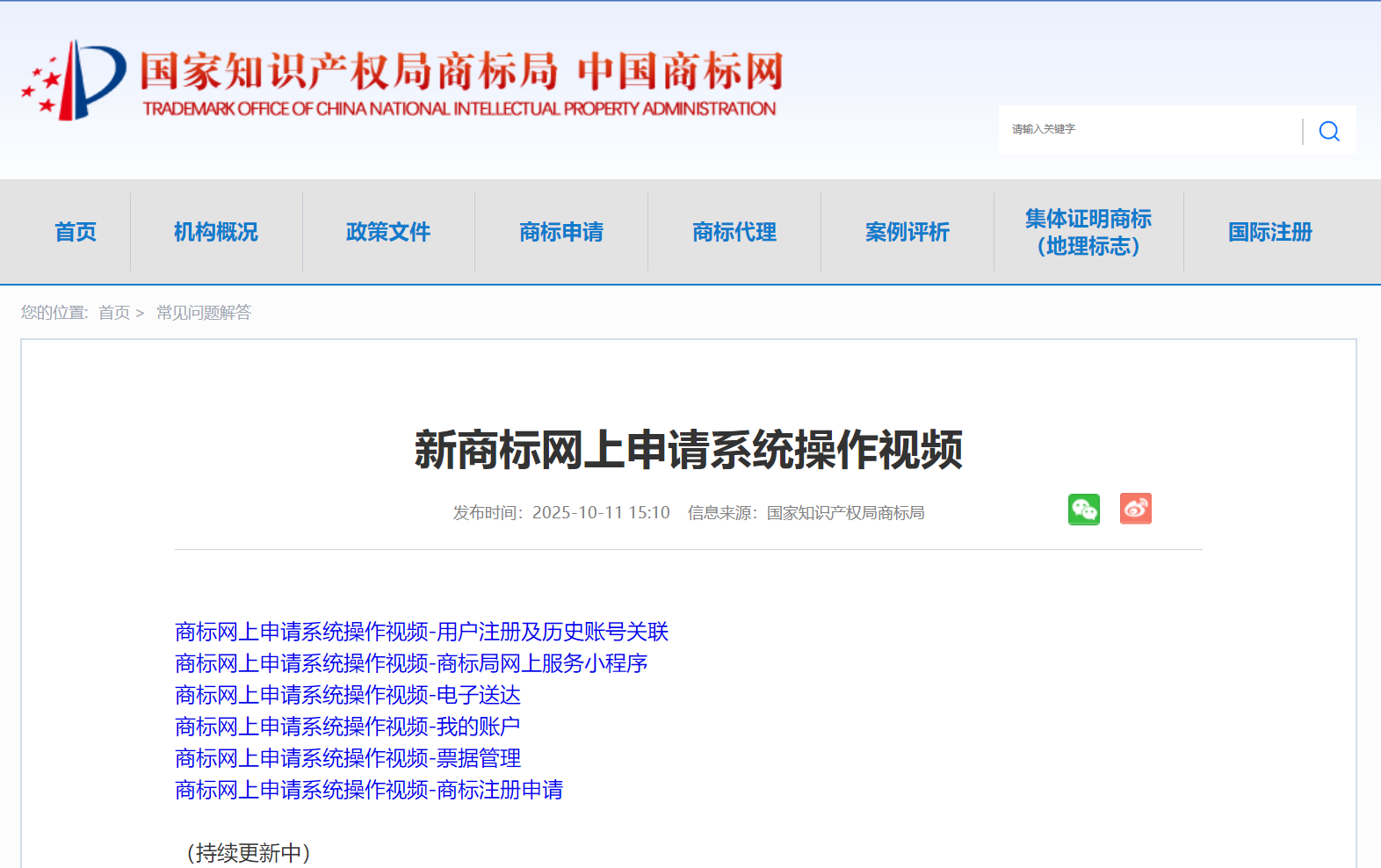
Task: Select 政策文件 in the navigation bar
Action: pyautogui.click(x=388, y=232)
